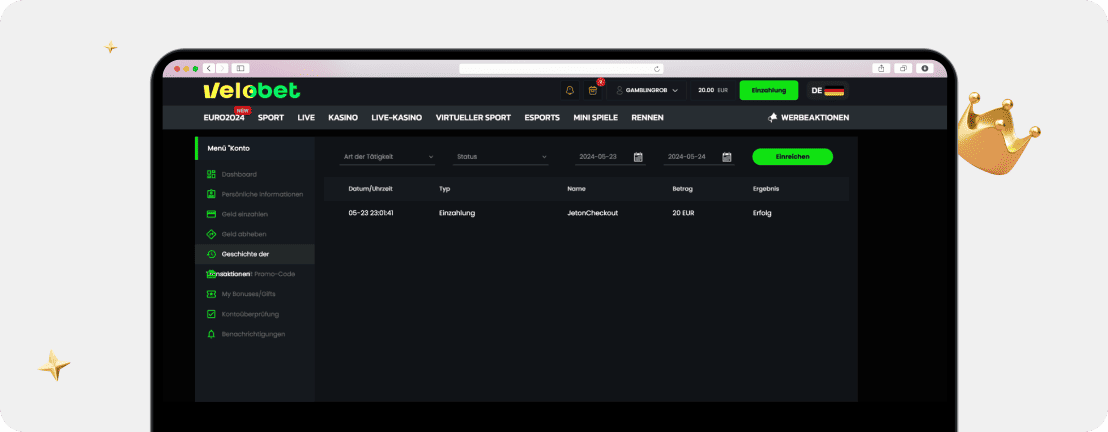Click the Benachrichtigungen bell icon in sidebar
This screenshot has width=1108, height=432.
pyautogui.click(x=211, y=334)
